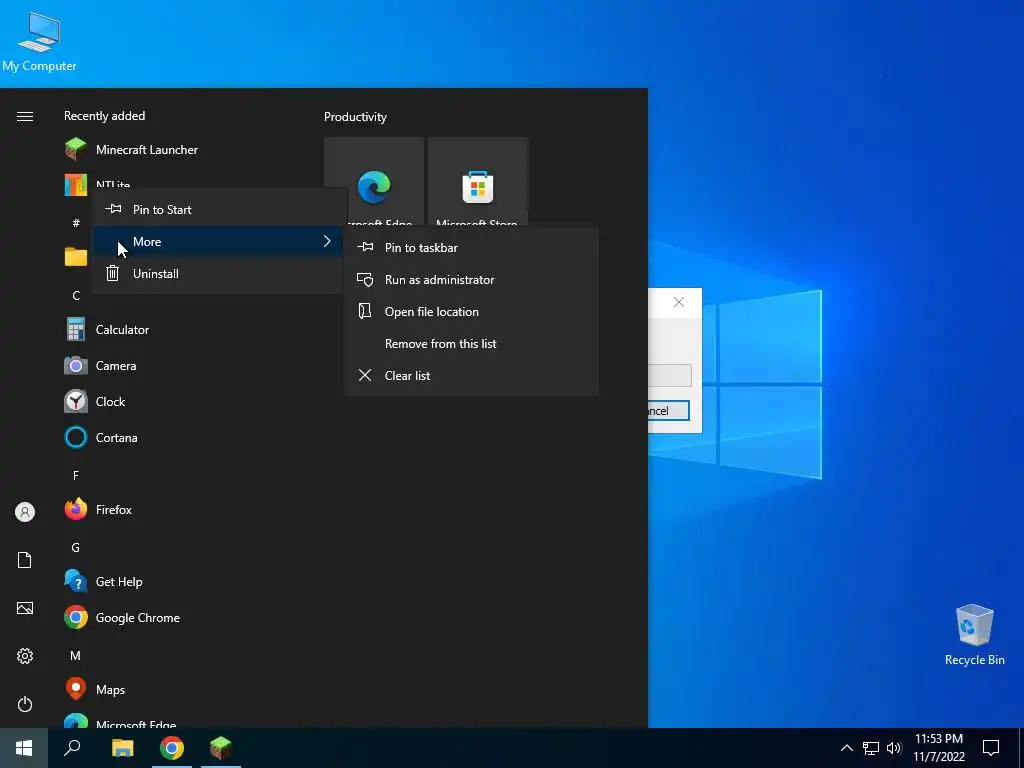Click the Power button in Start sidebar
The height and width of the screenshot is (768, 1024).
point(25,704)
